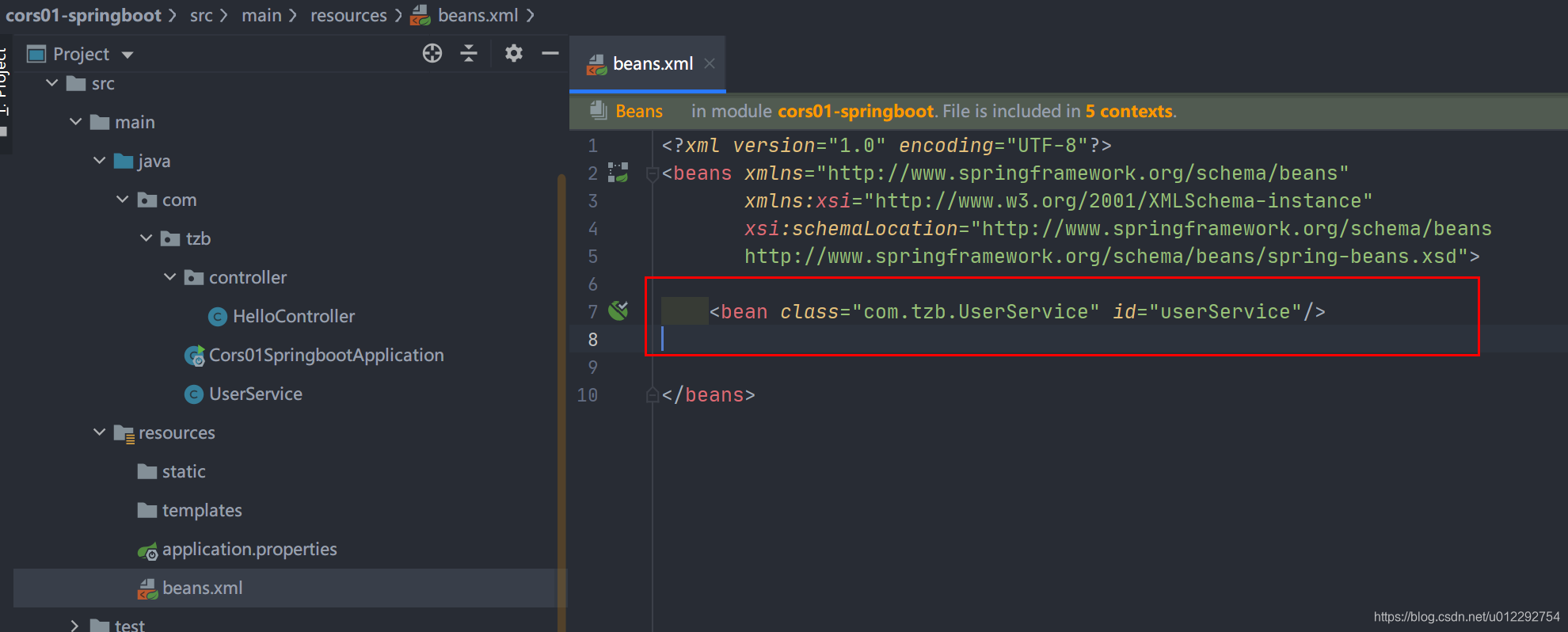The height and width of the screenshot is (632, 1568).
Task: Collapse the resources folder chevron
Action: click(100, 432)
